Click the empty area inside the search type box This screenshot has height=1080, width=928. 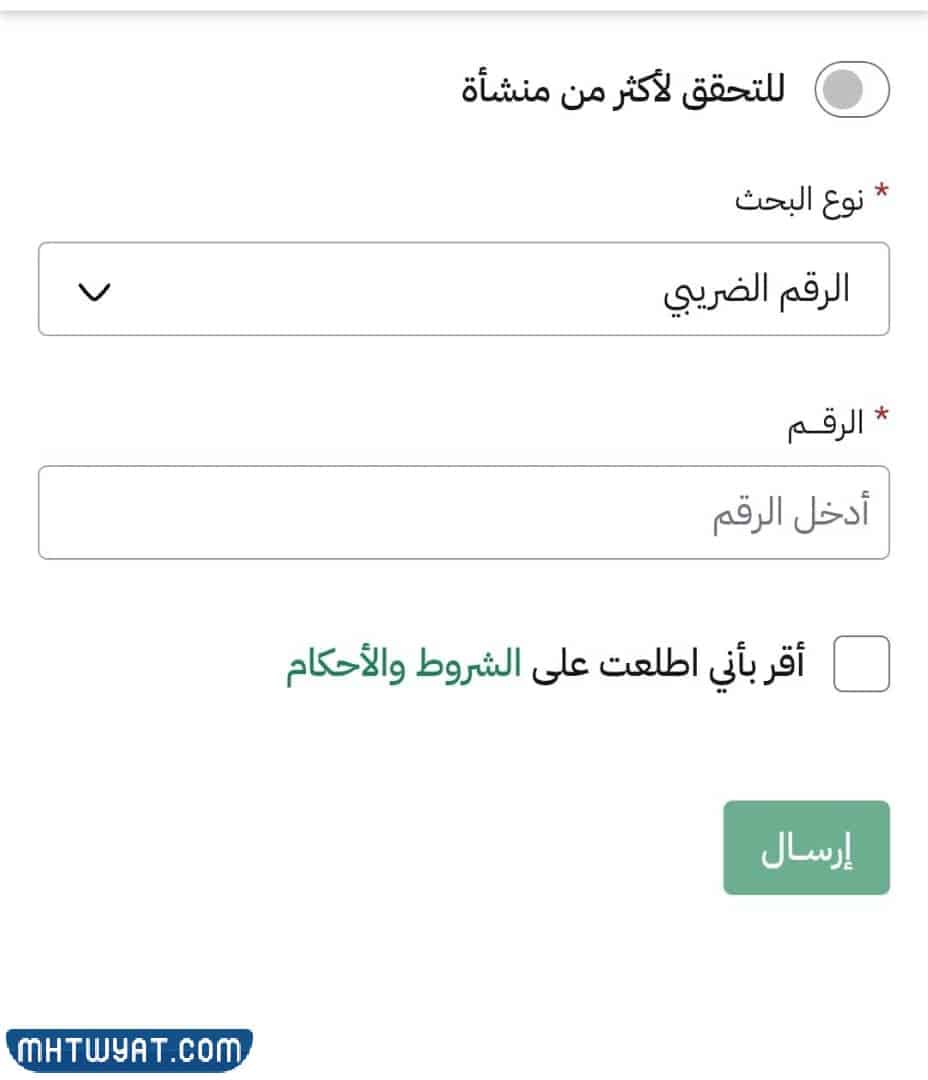click(x=380, y=290)
